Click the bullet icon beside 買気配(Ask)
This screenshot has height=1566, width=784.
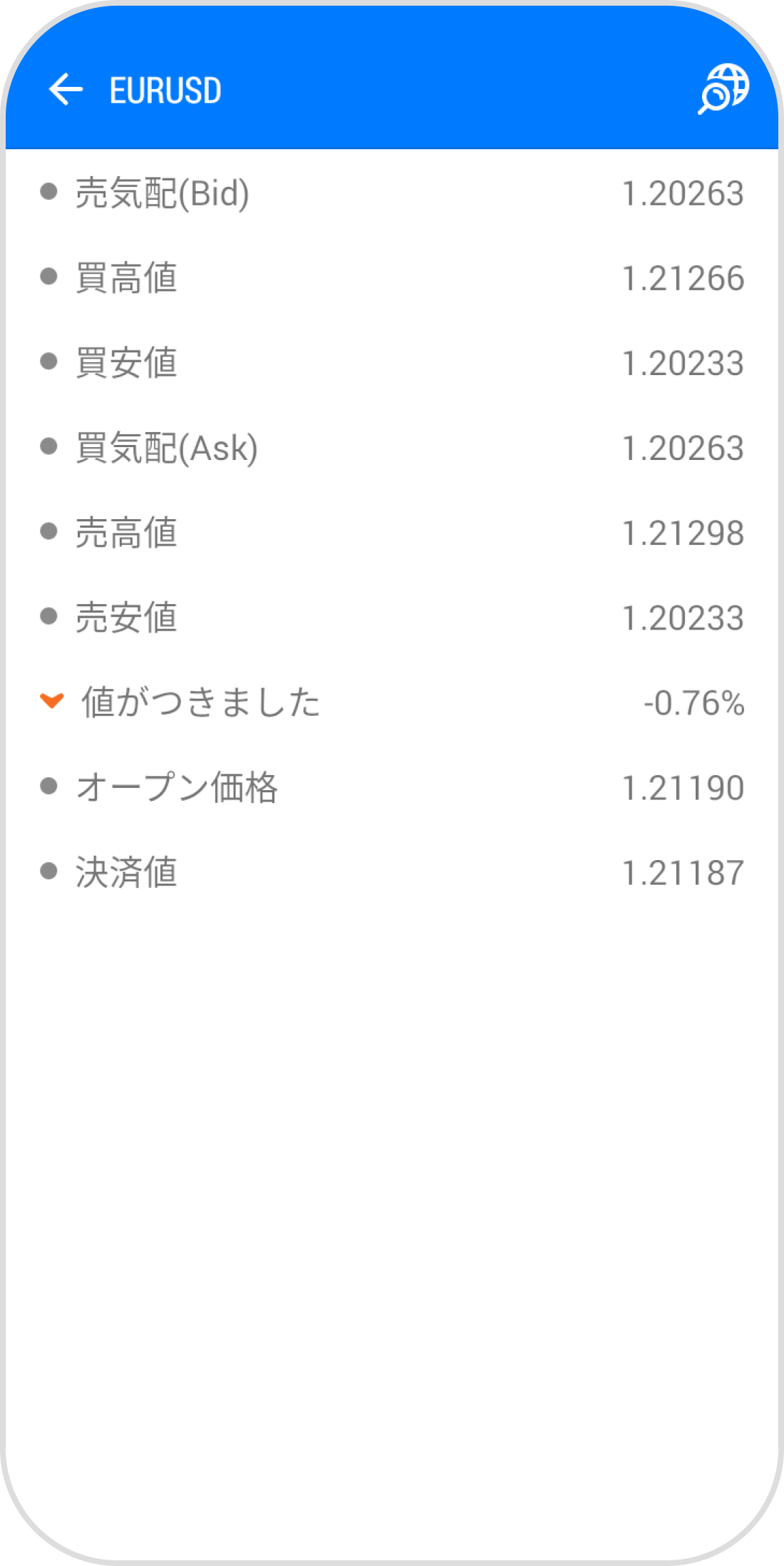[x=50, y=446]
